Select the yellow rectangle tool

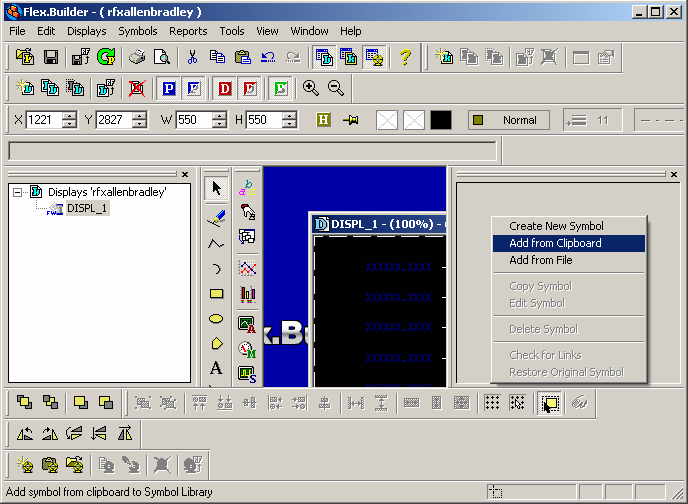(x=216, y=294)
